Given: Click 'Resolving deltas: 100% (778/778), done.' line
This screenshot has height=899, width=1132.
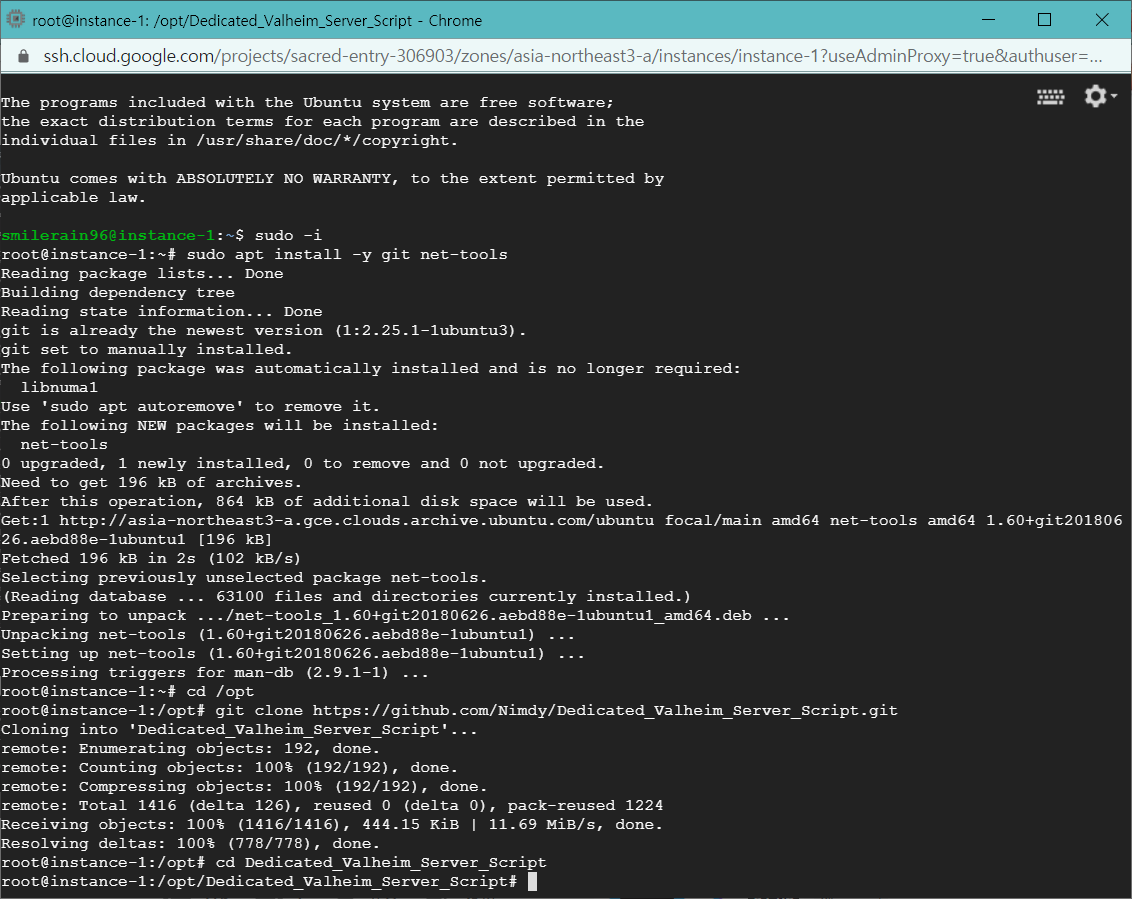Looking at the screenshot, I should (190, 843).
